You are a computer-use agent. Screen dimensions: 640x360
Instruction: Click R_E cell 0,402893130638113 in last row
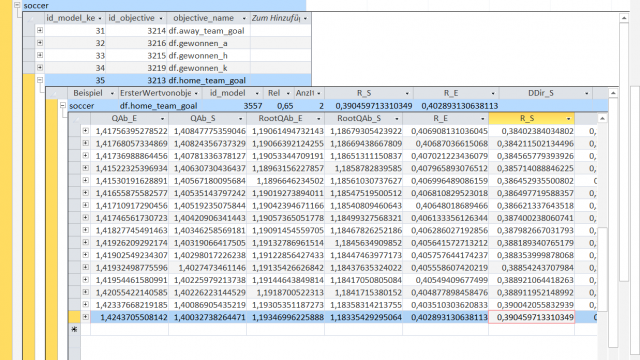pyautogui.click(x=446, y=317)
